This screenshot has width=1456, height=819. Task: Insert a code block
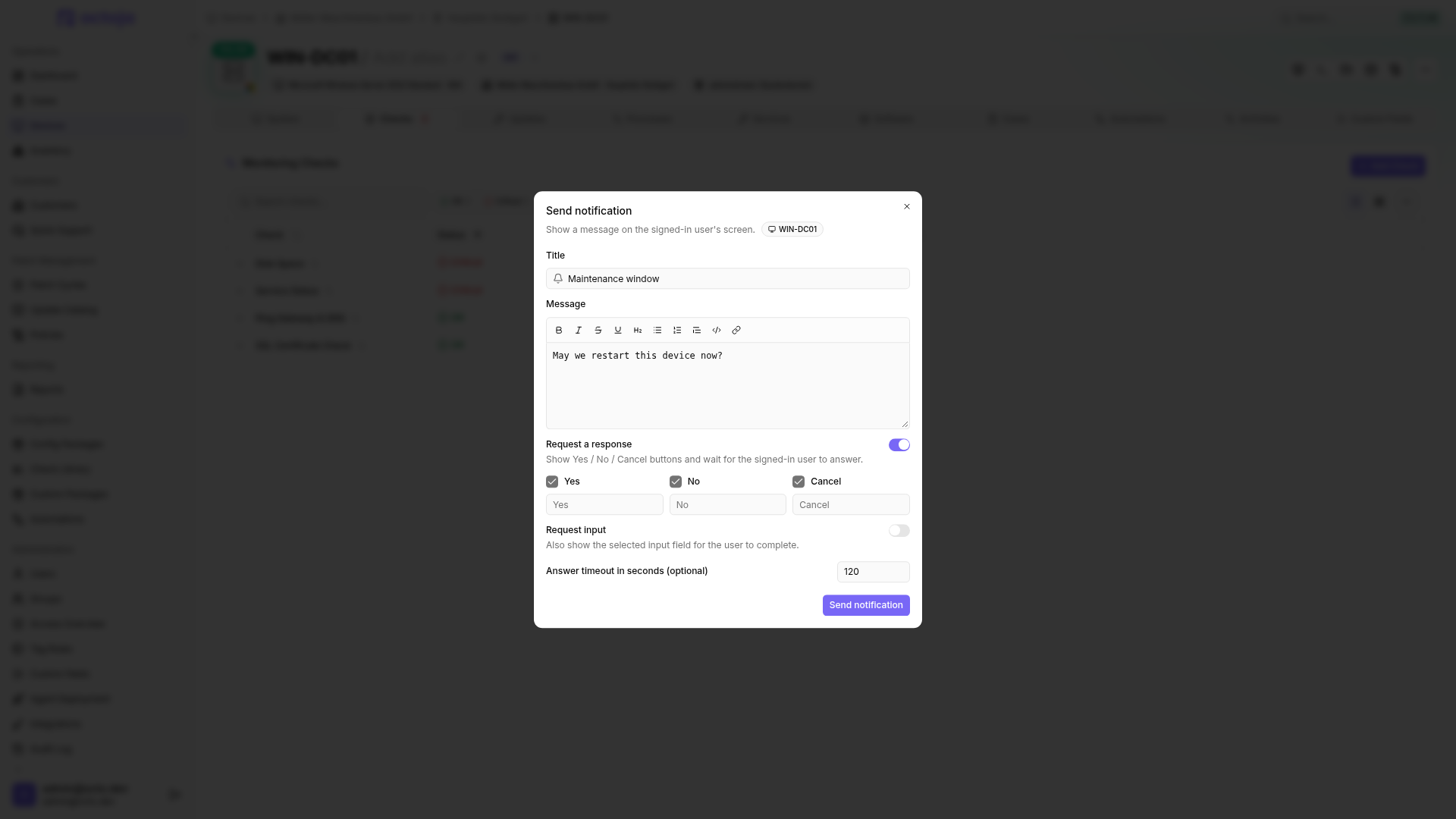coord(717,331)
